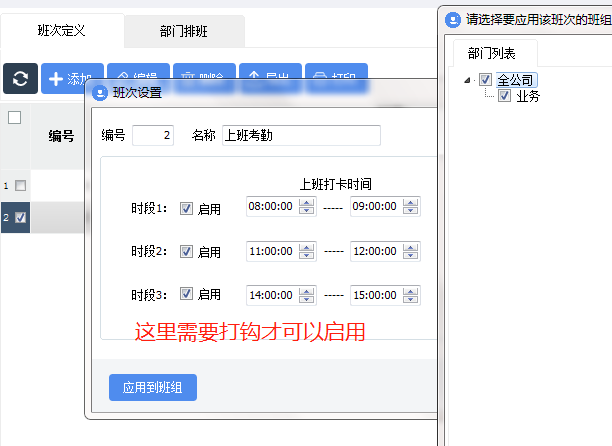Click the department selection dialog title icon
This screenshot has height=446, width=612.
tap(453, 20)
